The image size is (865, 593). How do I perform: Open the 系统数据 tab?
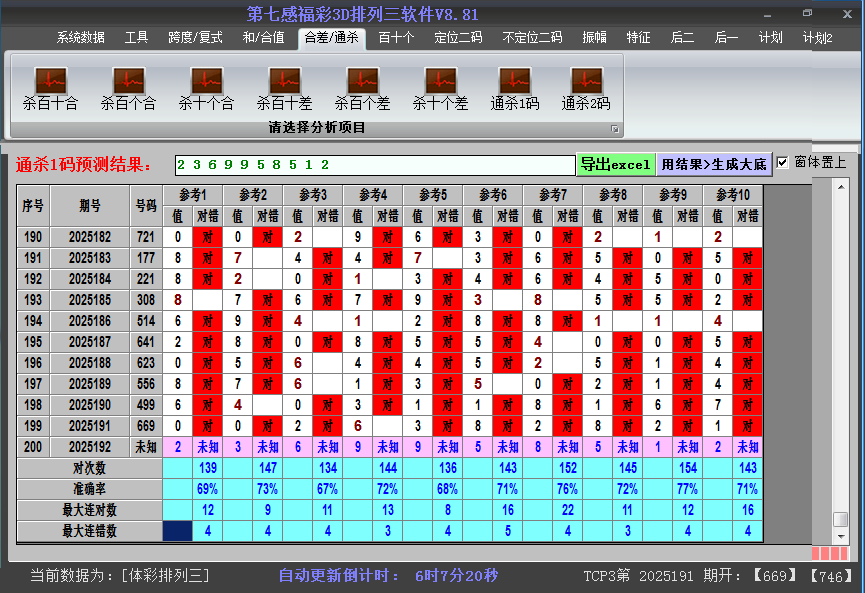click(81, 38)
